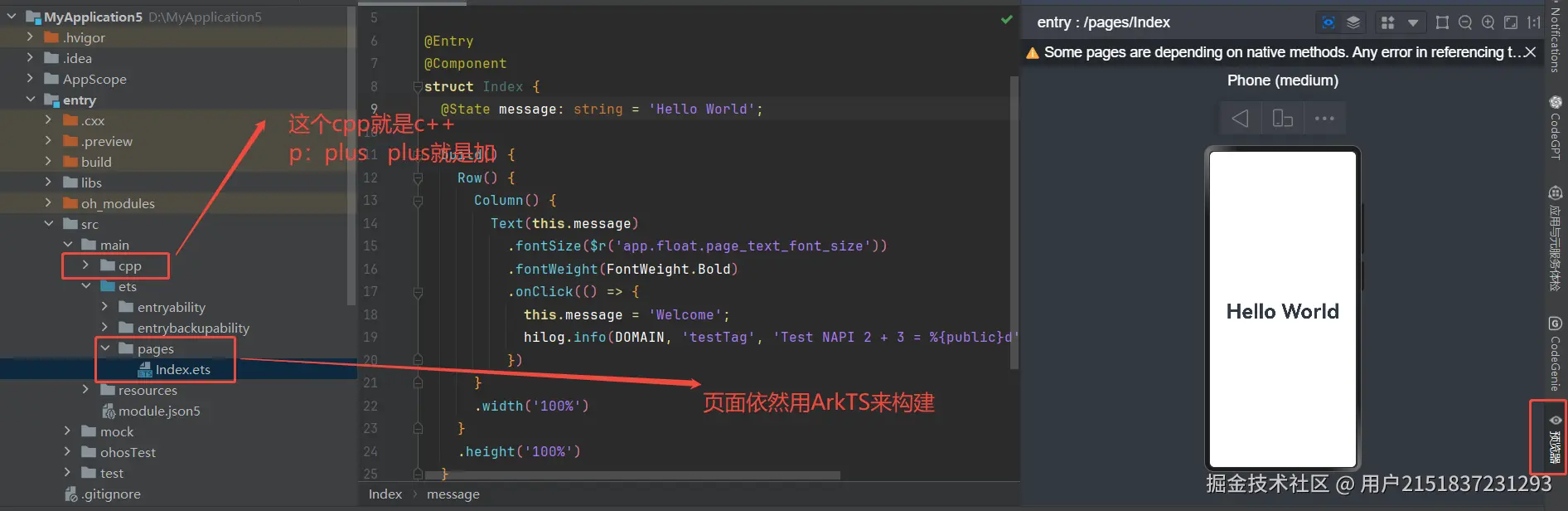Expand the test folder

click(67, 473)
